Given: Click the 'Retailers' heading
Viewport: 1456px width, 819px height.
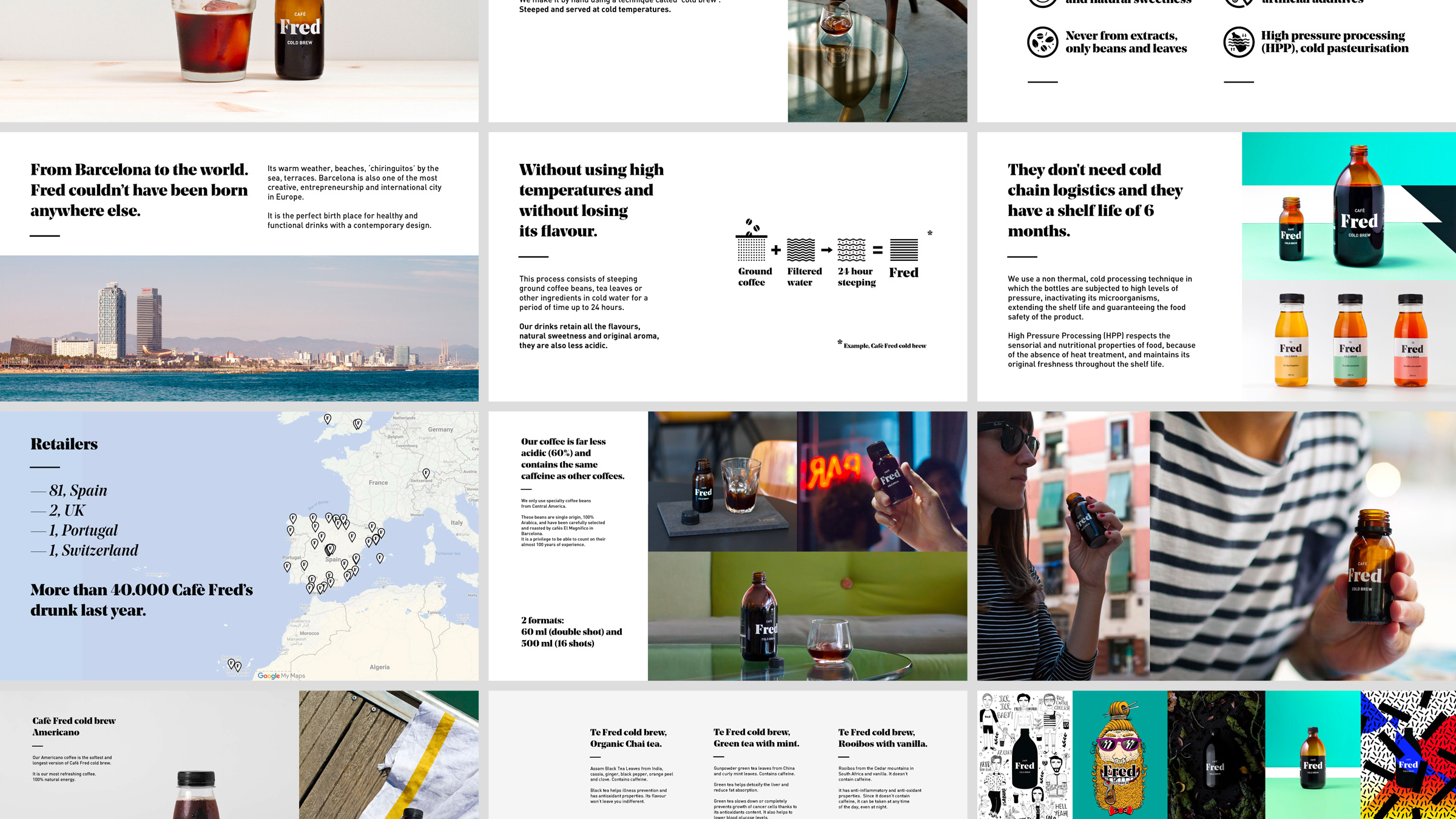Looking at the screenshot, I should [64, 444].
